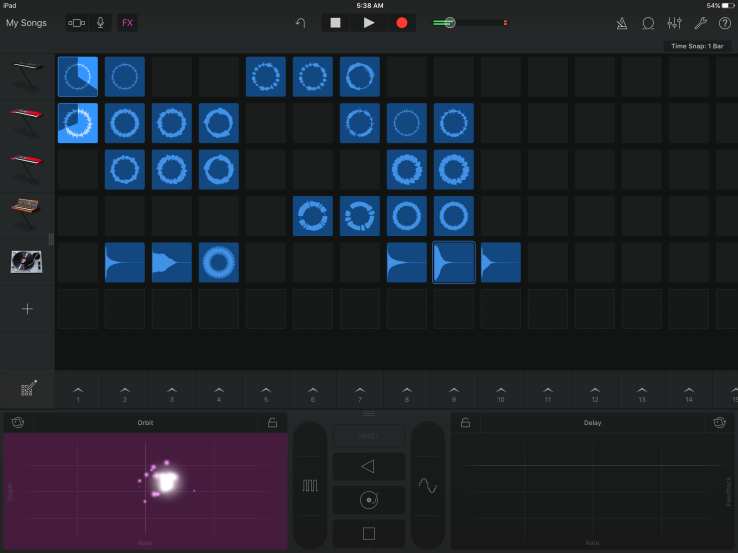The width and height of the screenshot is (738, 553).
Task: Touch the Gater effect strip
Action: point(310,485)
